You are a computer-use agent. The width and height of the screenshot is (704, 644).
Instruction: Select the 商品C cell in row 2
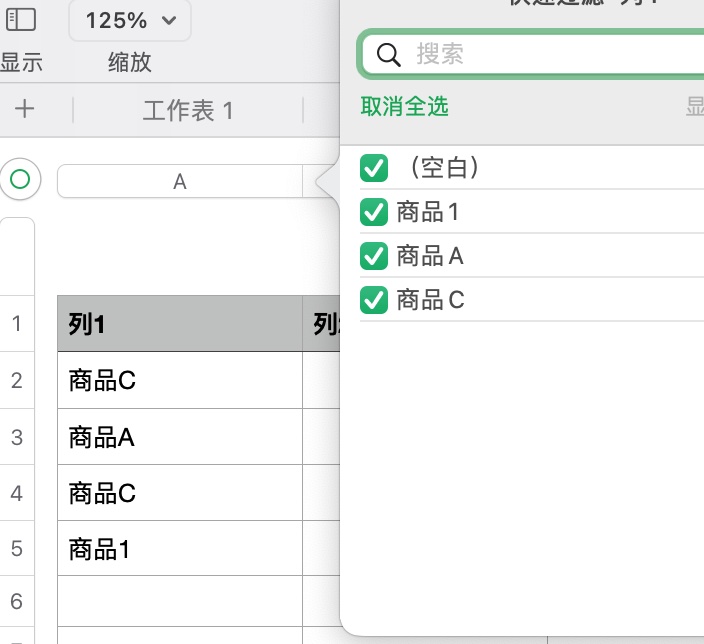[180, 380]
